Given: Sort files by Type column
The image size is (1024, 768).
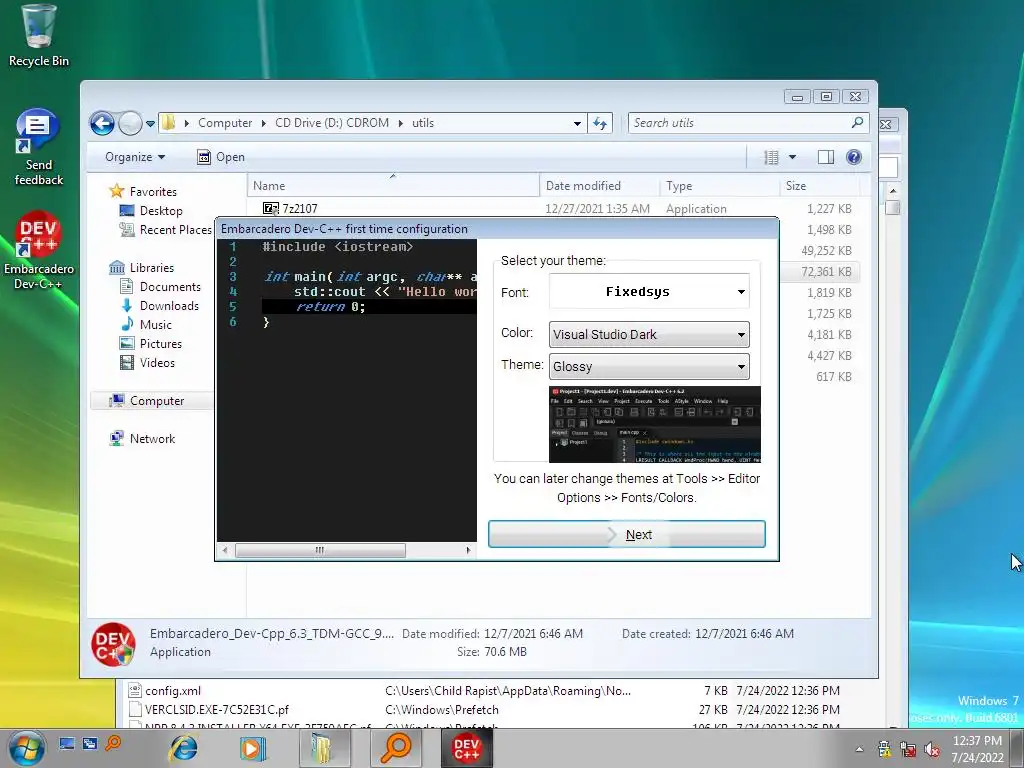Looking at the screenshot, I should 720,185.
